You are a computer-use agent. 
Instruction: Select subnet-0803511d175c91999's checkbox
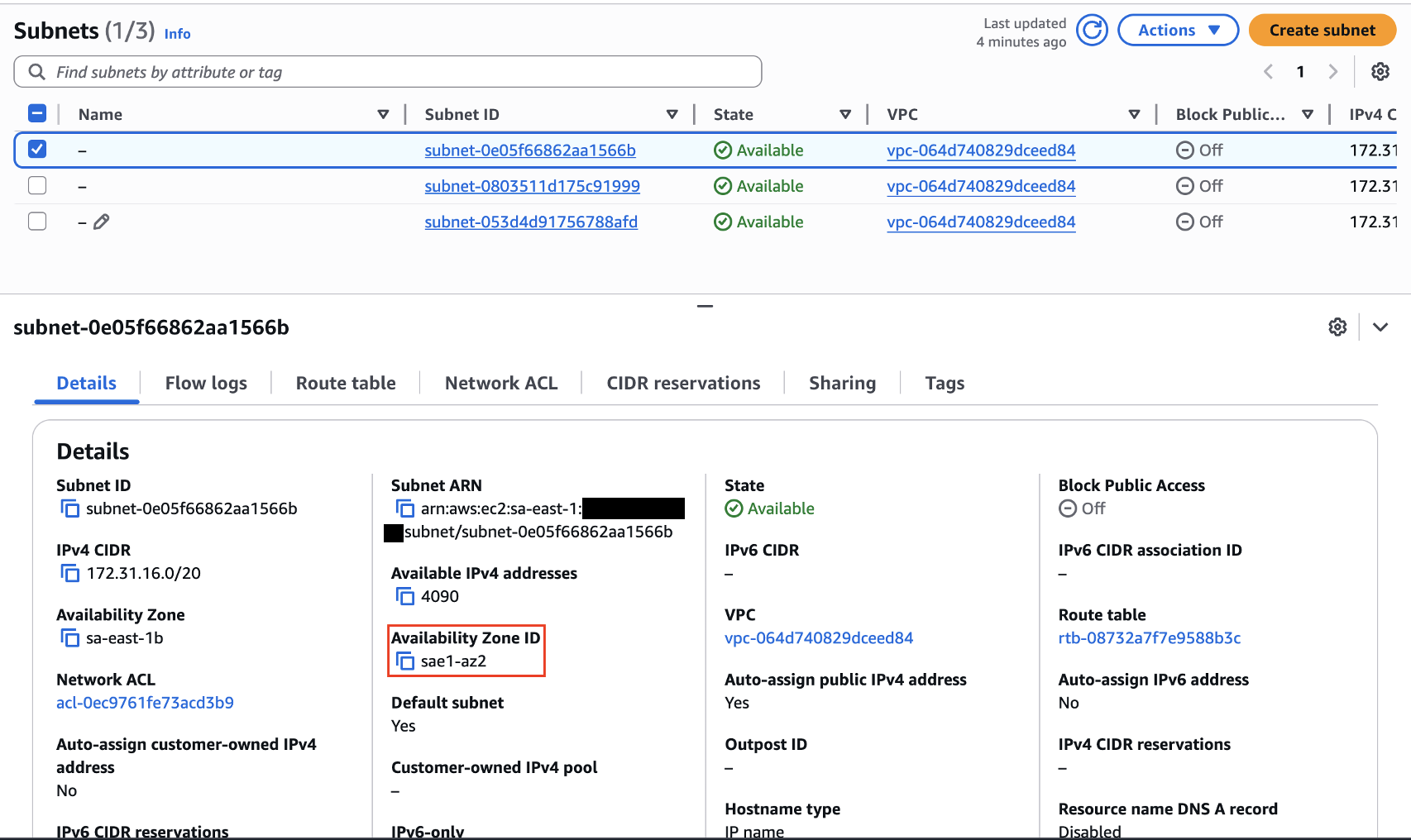tap(36, 185)
